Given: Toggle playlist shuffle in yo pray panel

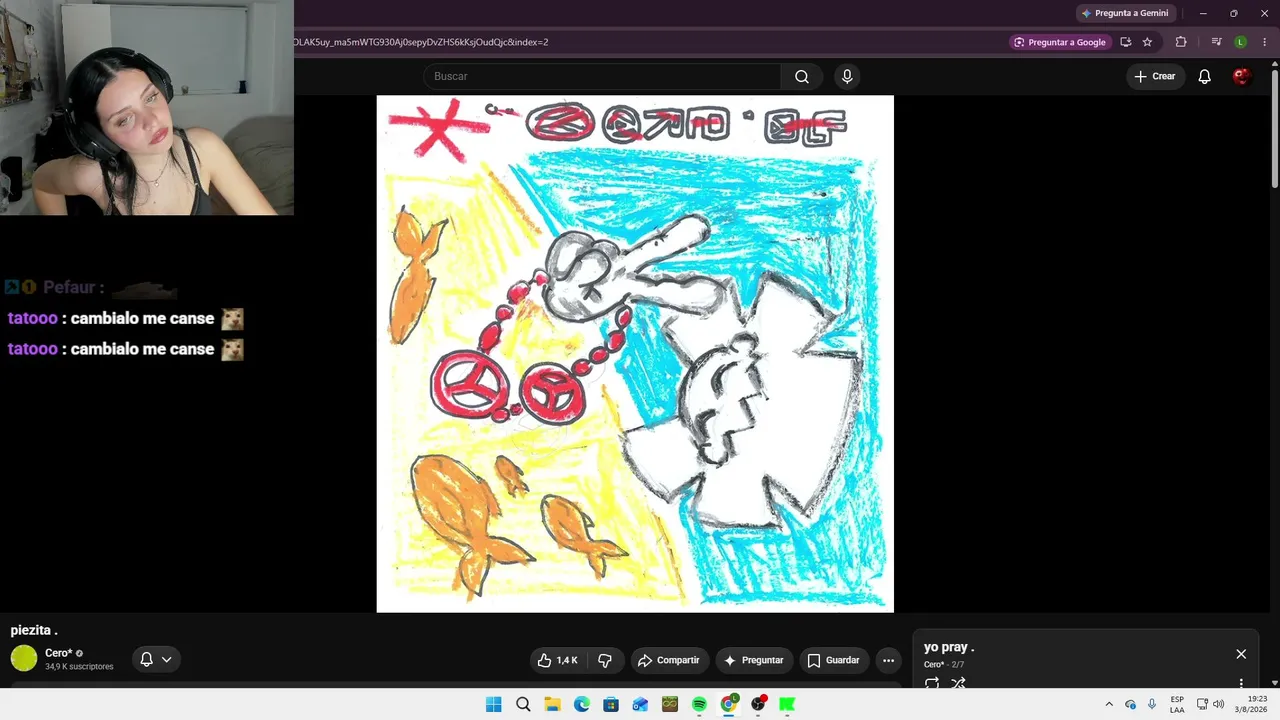Looking at the screenshot, I should pos(958,684).
